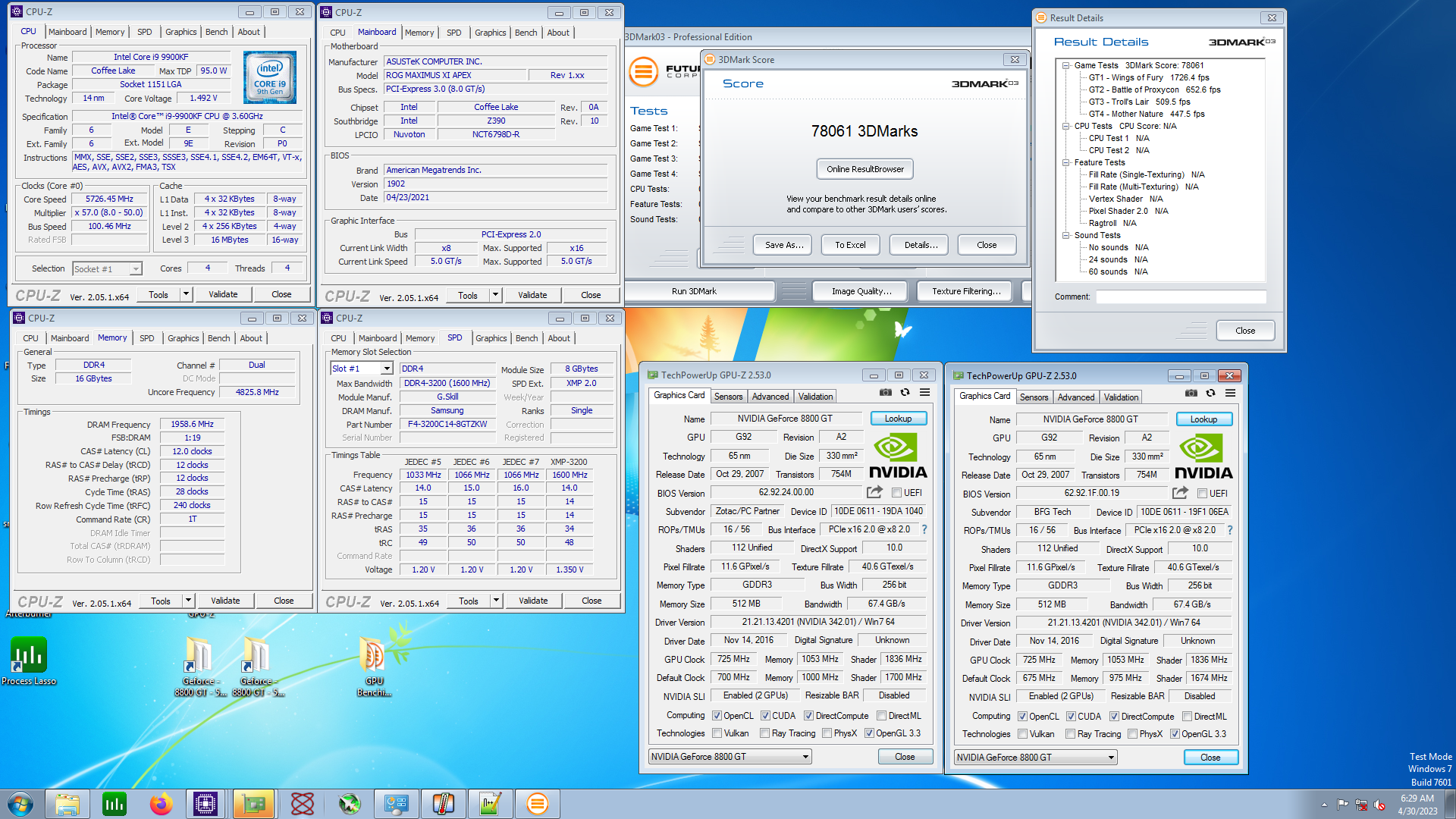The width and height of the screenshot is (1456, 819).
Task: Open the Windows Start button
Action: point(20,804)
